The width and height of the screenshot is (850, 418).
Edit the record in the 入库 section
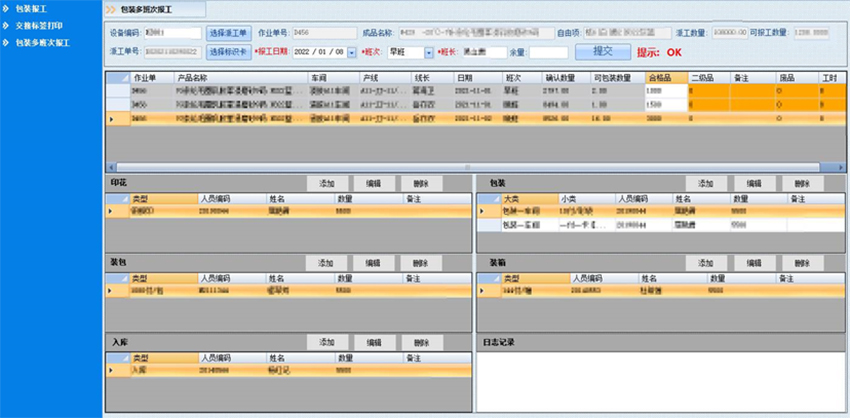click(x=375, y=343)
